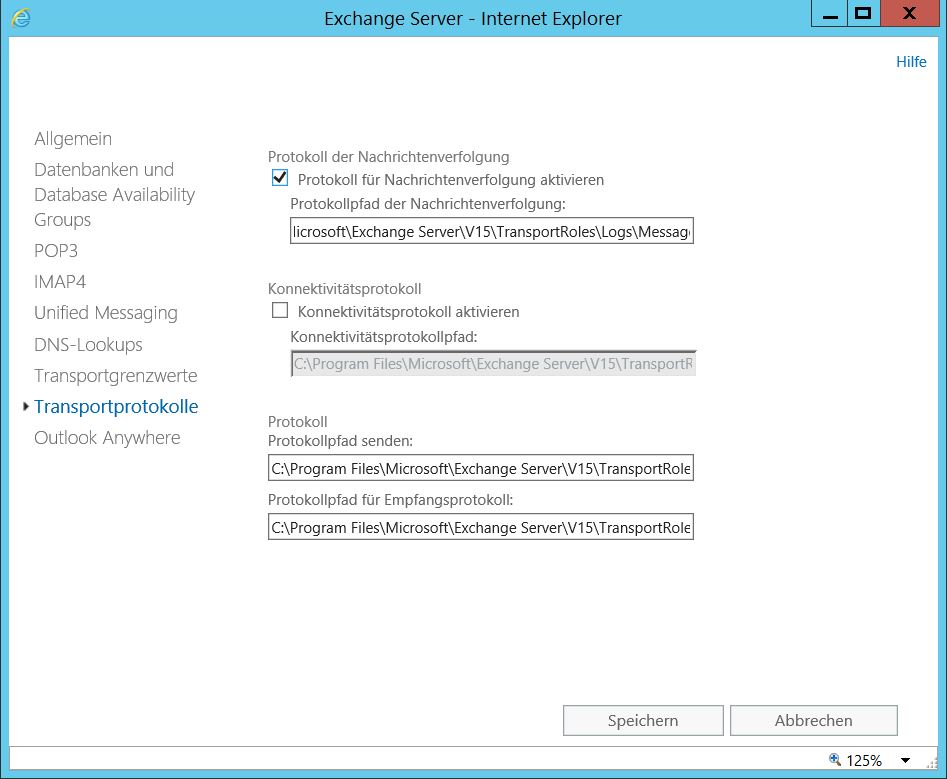Screen dimensions: 947x779
Task: Select Outlook Anywhere in the sidebar
Action: click(x=106, y=437)
